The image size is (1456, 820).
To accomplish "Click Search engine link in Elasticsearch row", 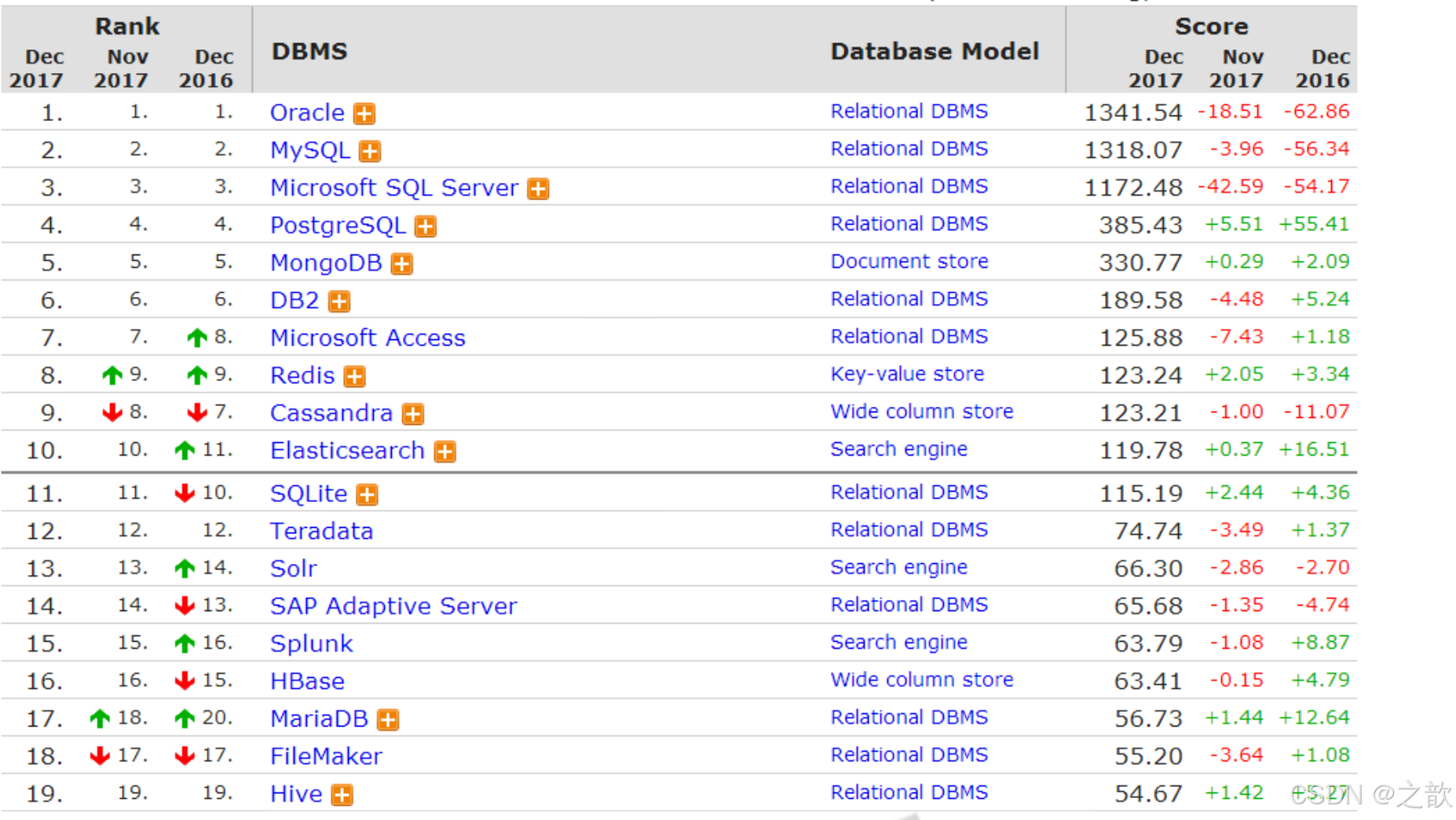I will pyautogui.click(x=898, y=450).
